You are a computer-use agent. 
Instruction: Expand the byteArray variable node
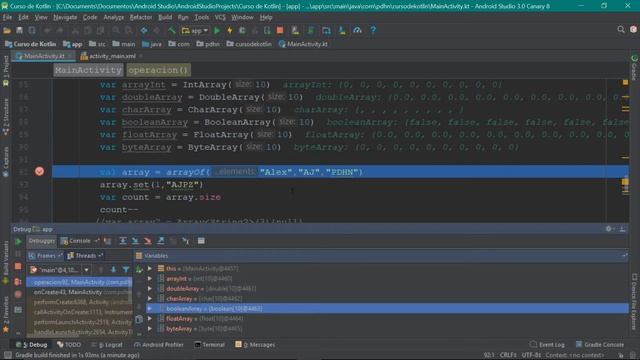tap(150, 329)
